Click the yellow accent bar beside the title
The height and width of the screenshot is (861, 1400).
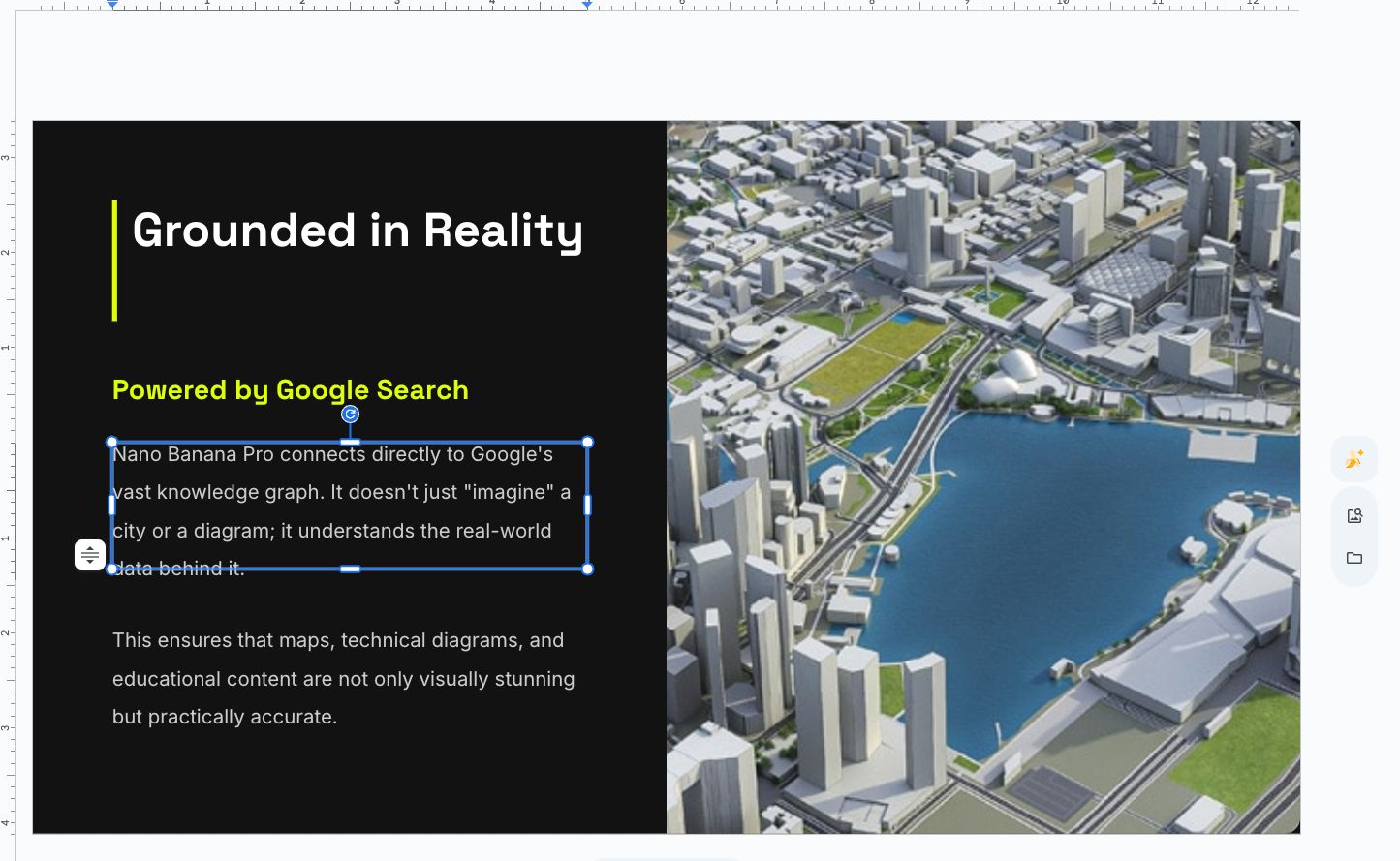pos(113,260)
